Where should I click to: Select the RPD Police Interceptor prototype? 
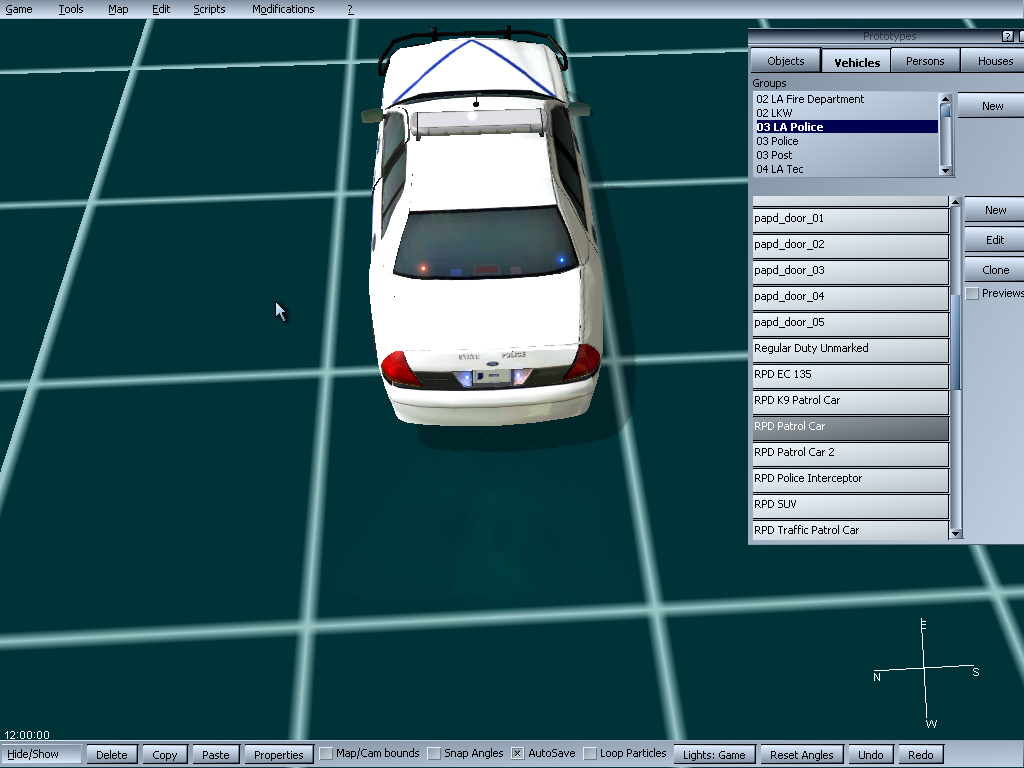coord(850,480)
